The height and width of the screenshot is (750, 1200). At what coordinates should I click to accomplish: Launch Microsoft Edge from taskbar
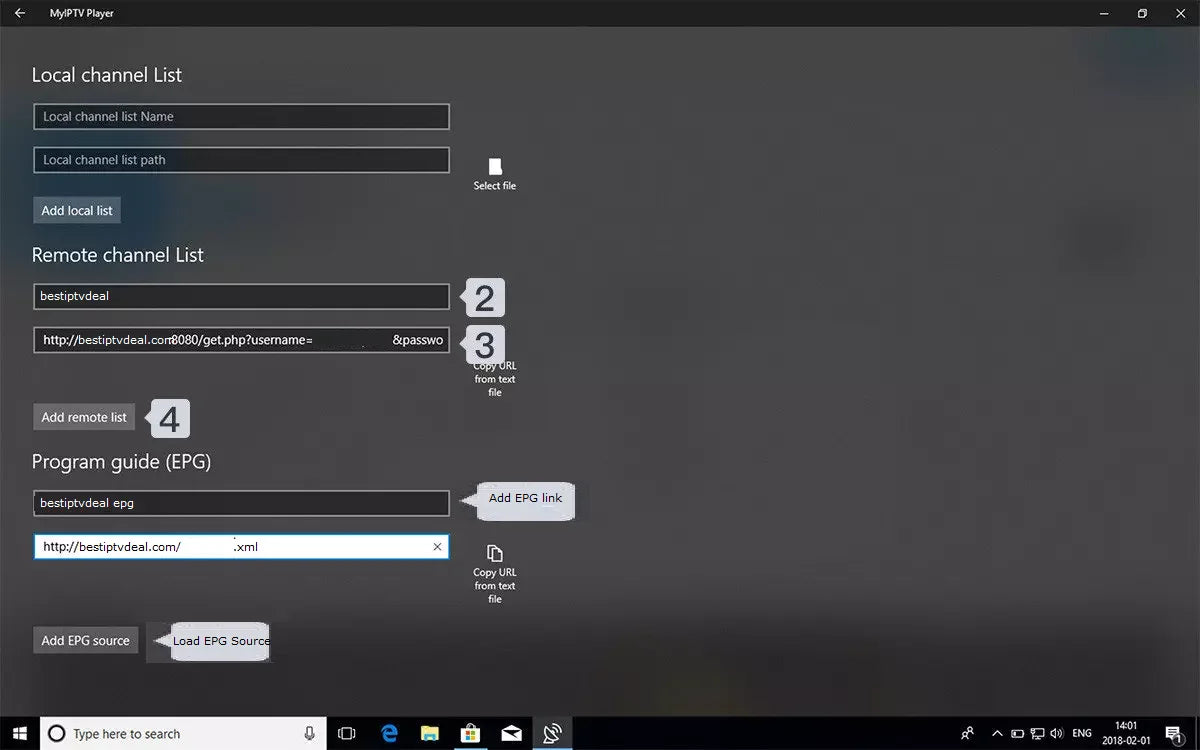pyautogui.click(x=389, y=733)
